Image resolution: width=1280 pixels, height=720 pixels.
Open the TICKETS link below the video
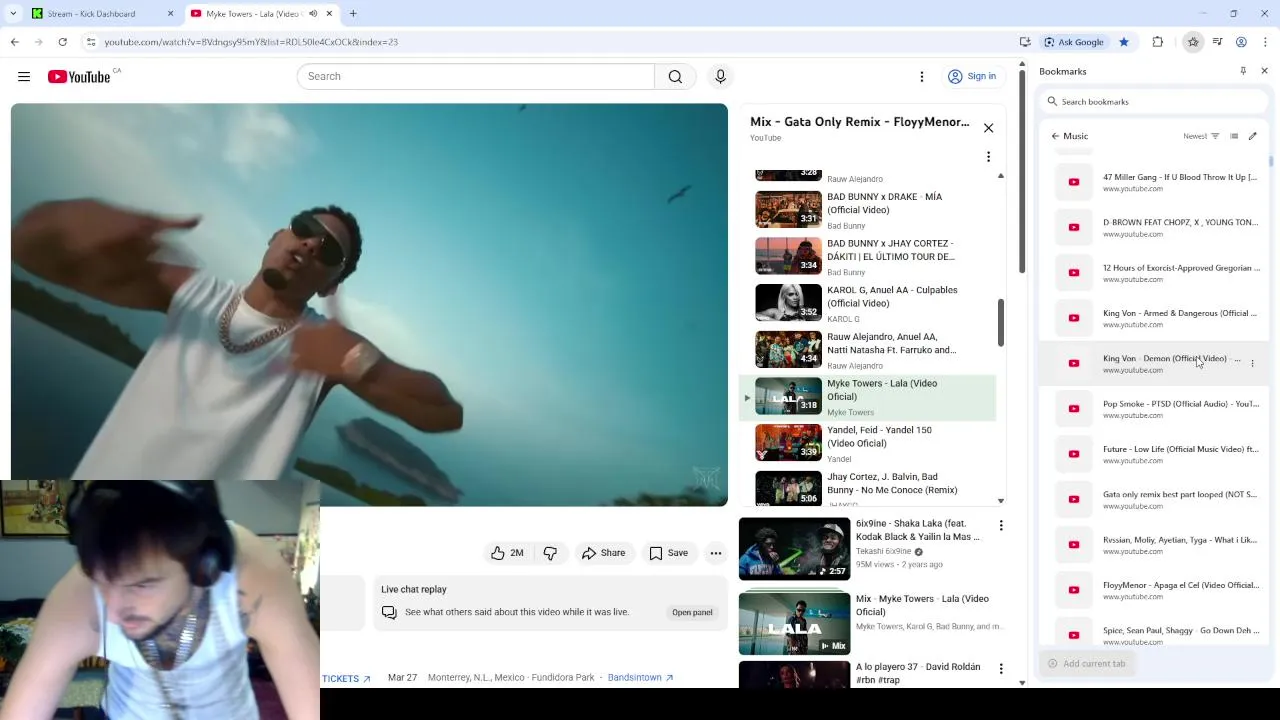pos(346,679)
